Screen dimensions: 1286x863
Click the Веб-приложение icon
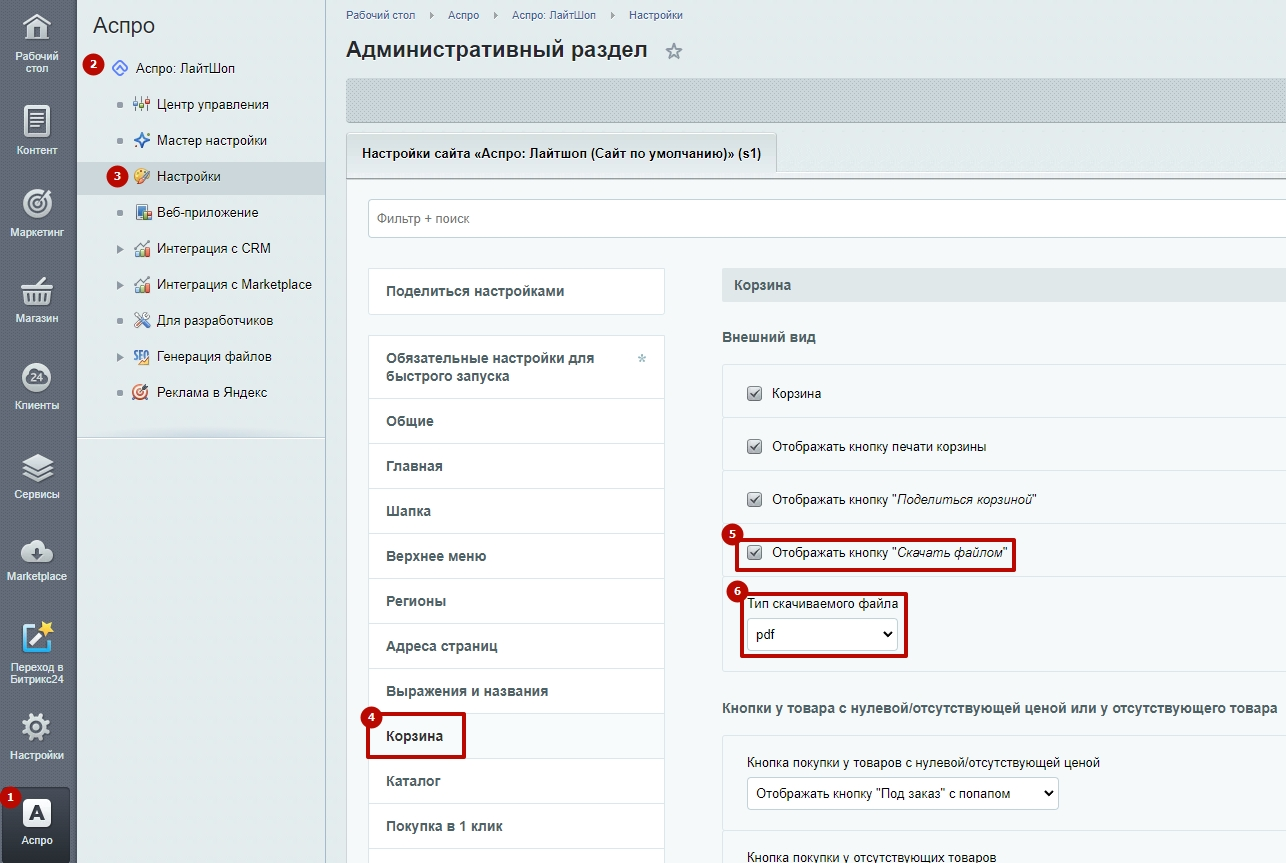pos(141,212)
